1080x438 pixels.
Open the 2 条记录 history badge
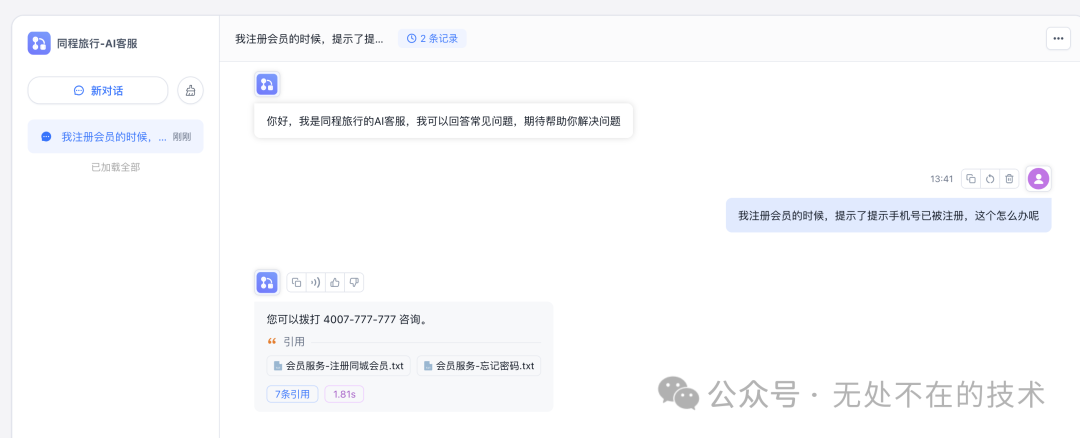[432, 39]
